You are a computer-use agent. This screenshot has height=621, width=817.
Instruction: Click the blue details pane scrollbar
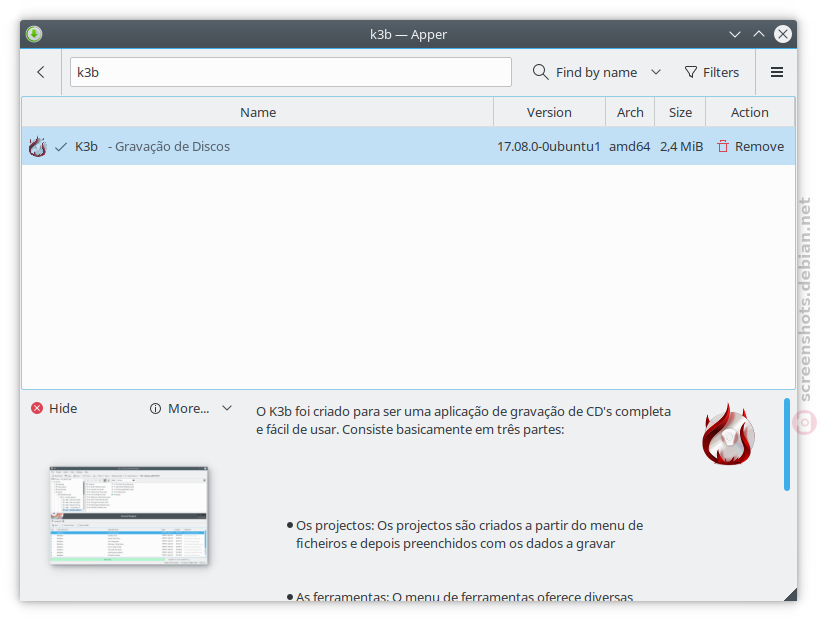point(787,444)
